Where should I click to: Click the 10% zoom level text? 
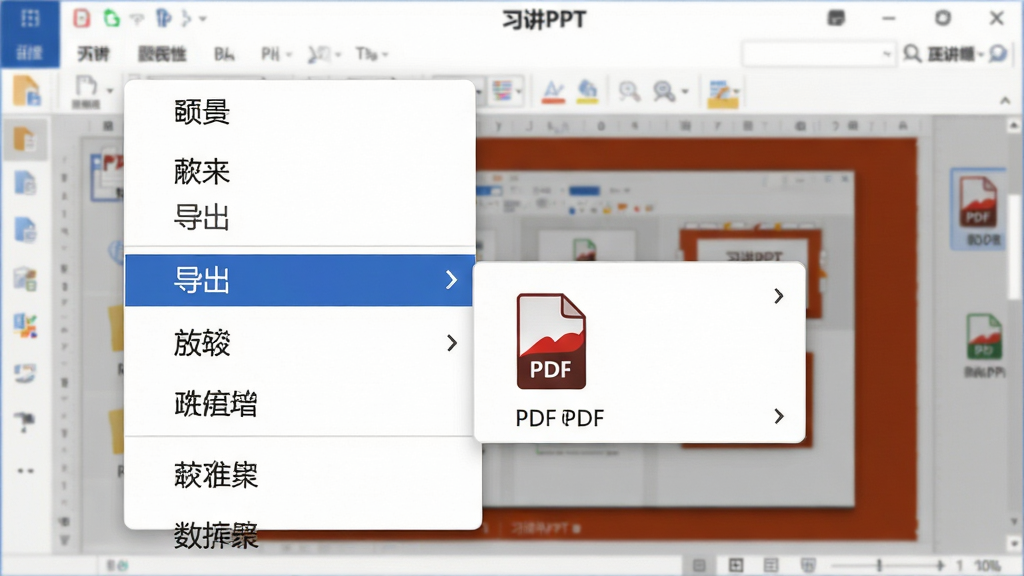(987, 566)
